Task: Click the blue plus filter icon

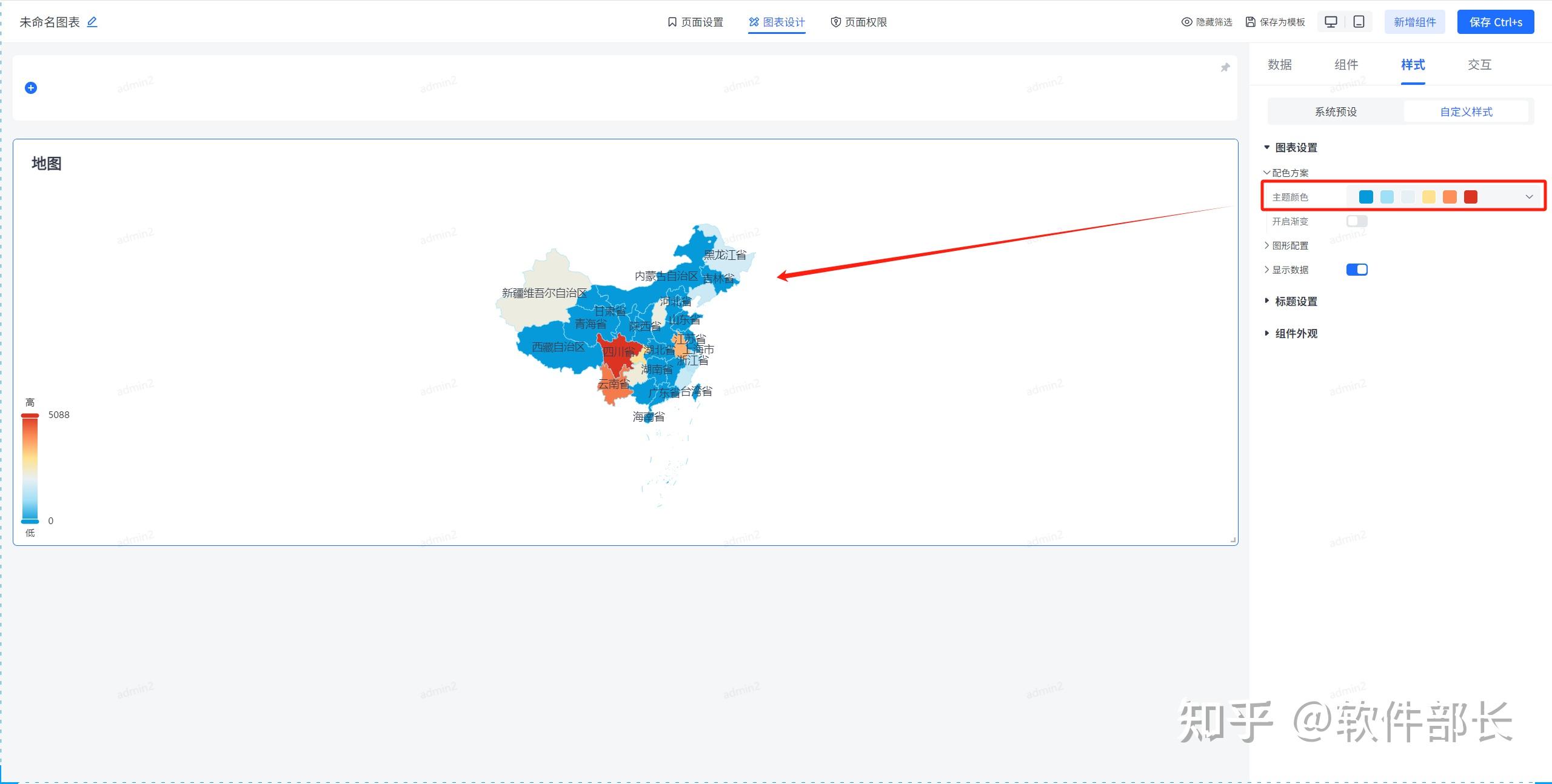Action: (31, 88)
